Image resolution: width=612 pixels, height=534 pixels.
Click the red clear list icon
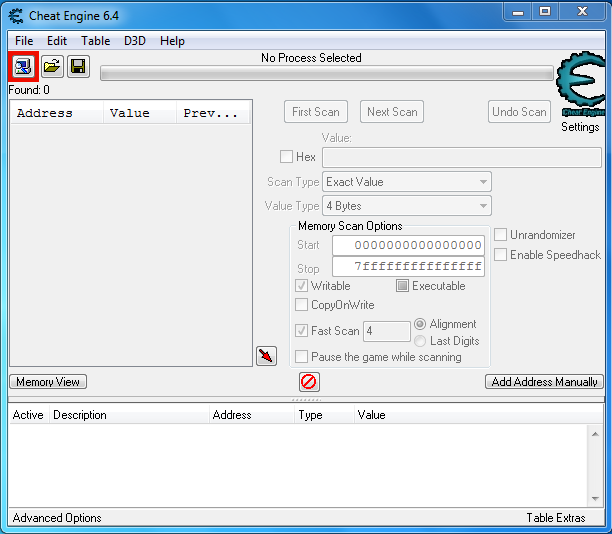309,382
